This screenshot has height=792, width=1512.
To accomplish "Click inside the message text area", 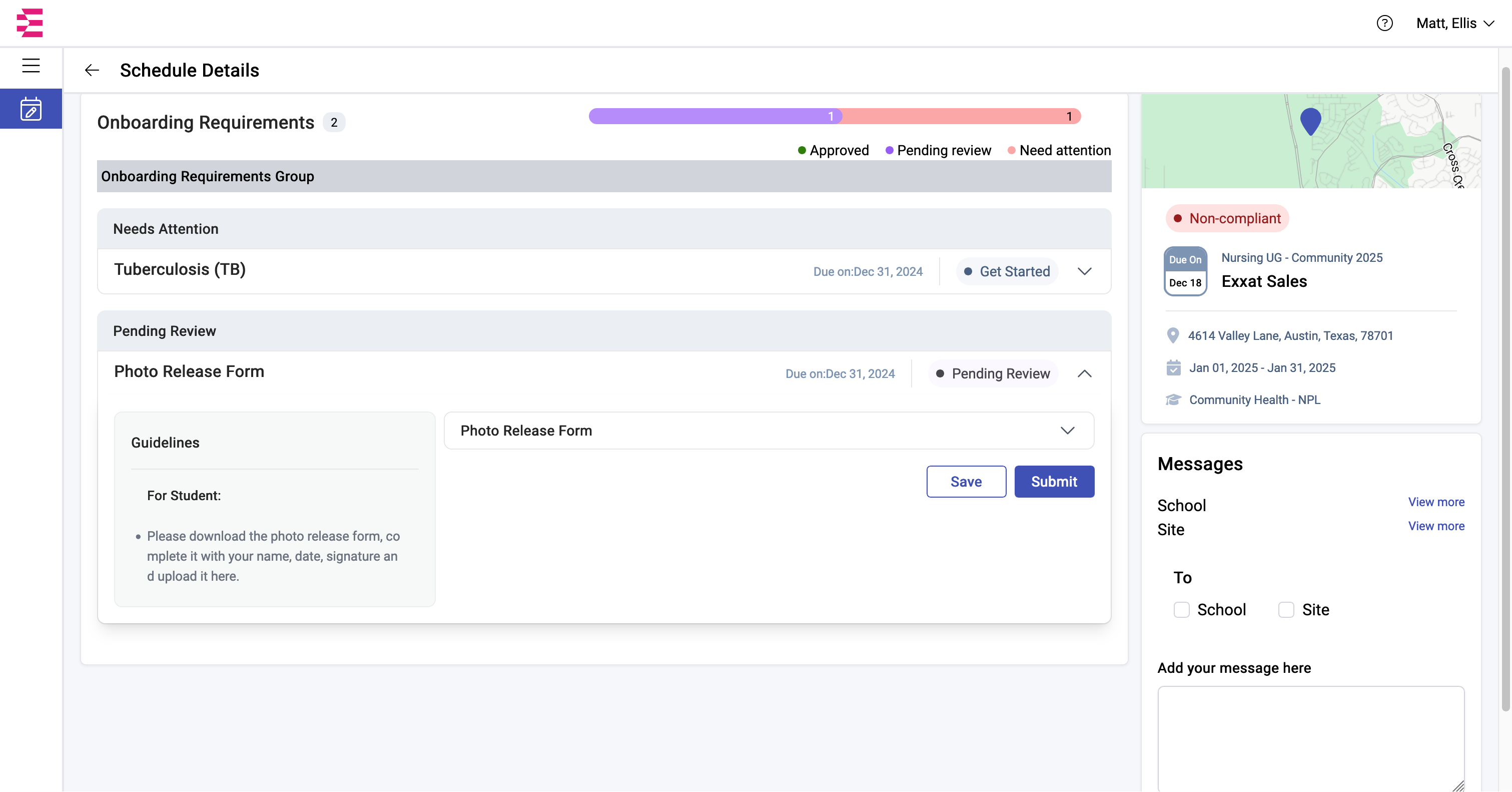I will (1311, 738).
